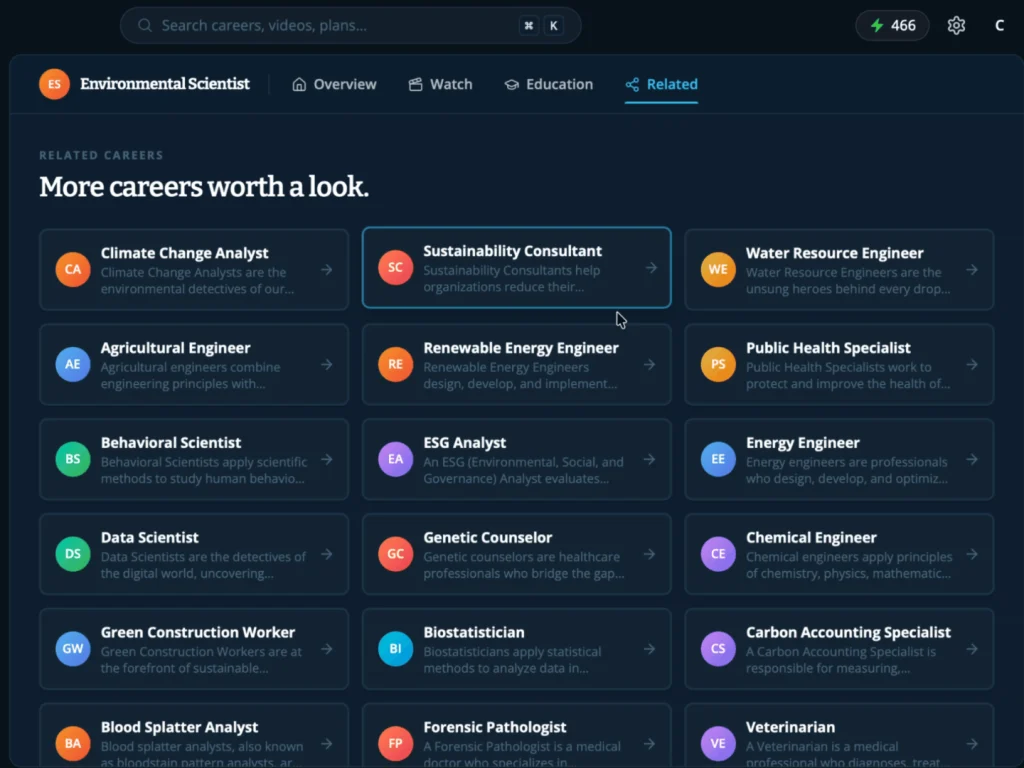Click the arrow on Sustainability Consultant card

(651, 268)
